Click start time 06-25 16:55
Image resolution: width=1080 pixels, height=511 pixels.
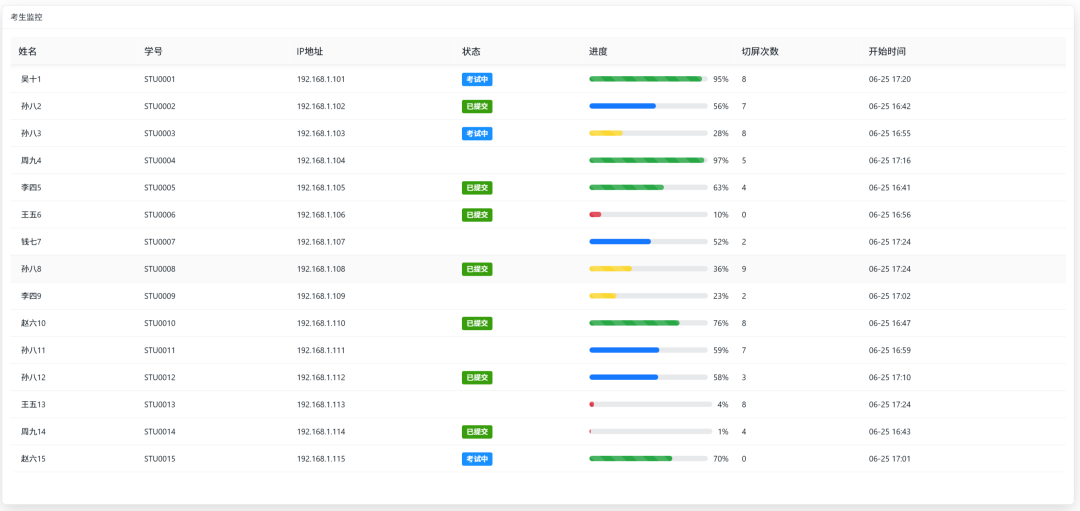(890, 134)
